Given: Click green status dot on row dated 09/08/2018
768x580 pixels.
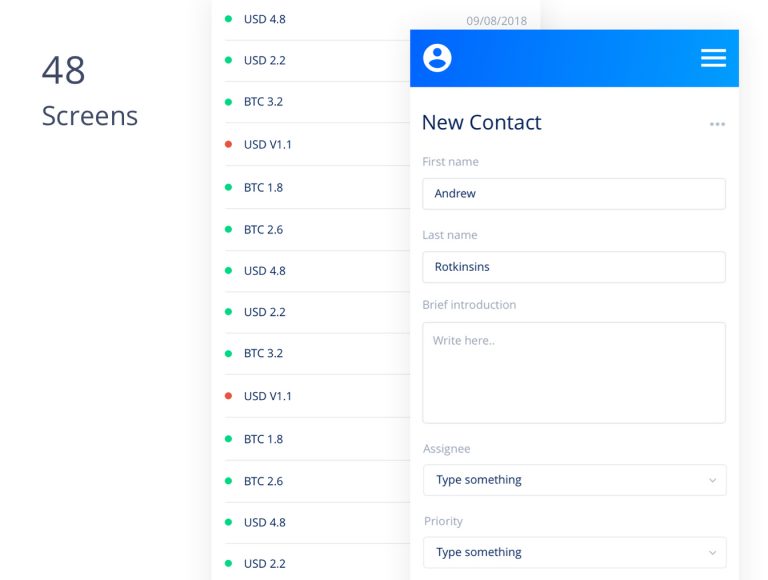Looking at the screenshot, I should 228,19.
